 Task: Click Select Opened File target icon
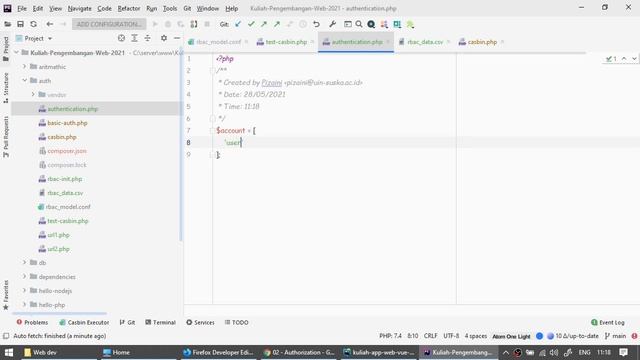(x=121, y=38)
